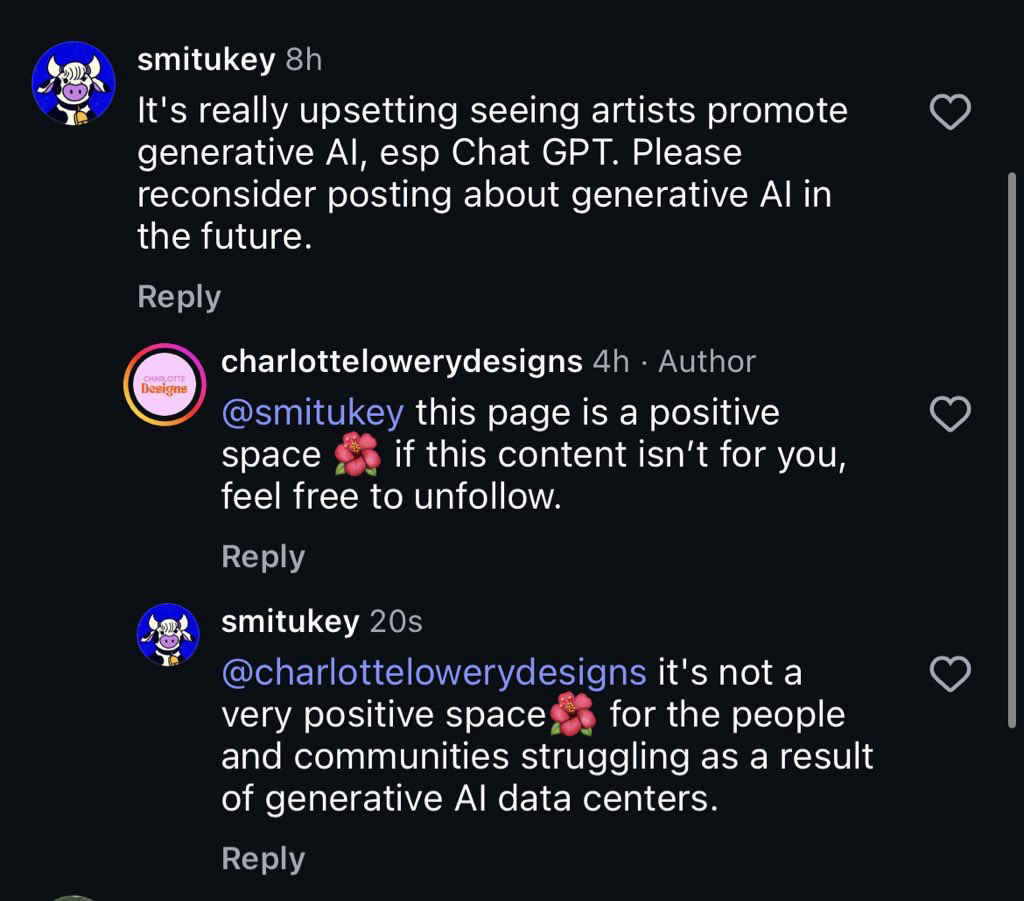Tap the Author label
The image size is (1024, 901).
tap(707, 361)
